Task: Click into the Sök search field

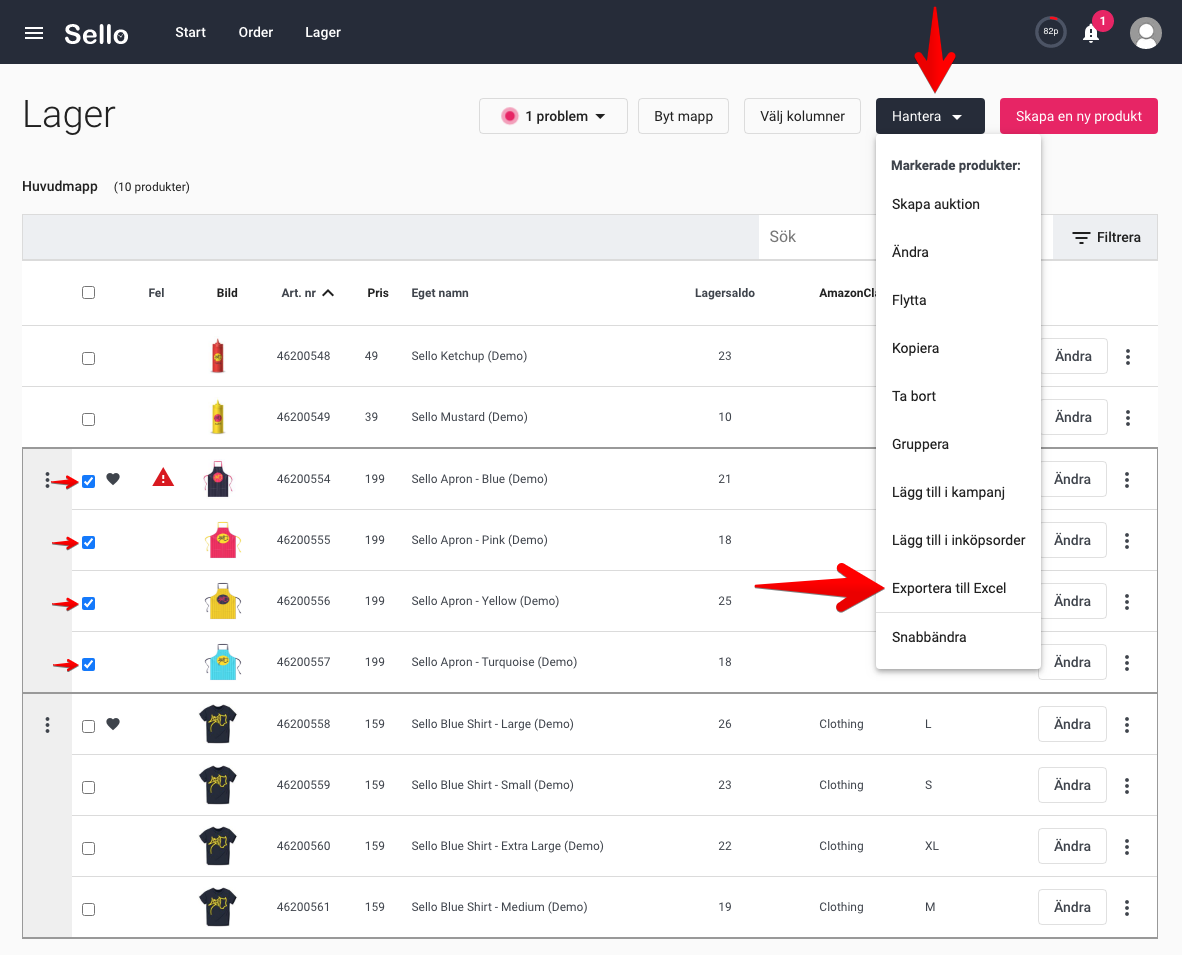Action: click(x=815, y=238)
